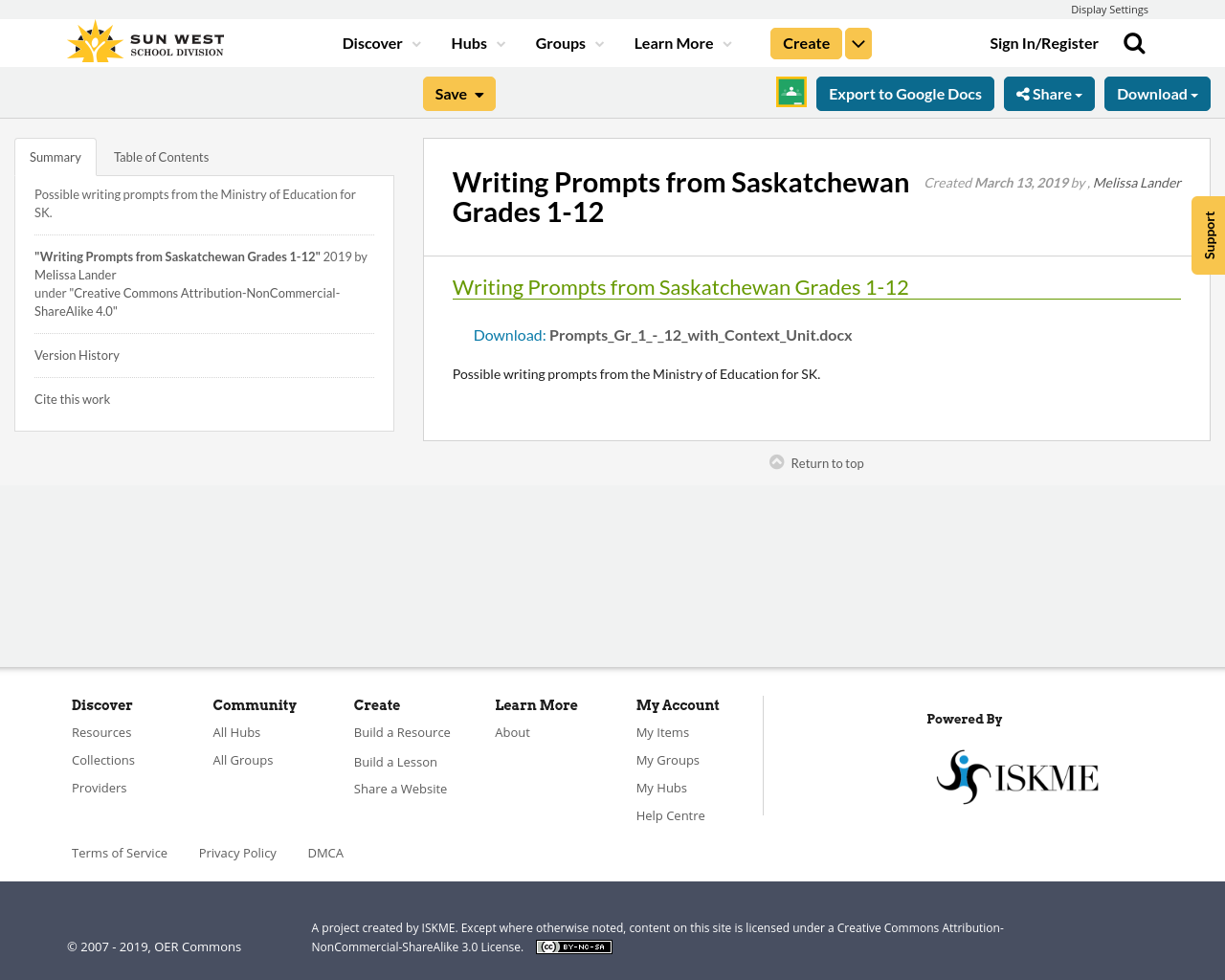
Task: Click the Sun West School Division logo
Action: coord(144,41)
